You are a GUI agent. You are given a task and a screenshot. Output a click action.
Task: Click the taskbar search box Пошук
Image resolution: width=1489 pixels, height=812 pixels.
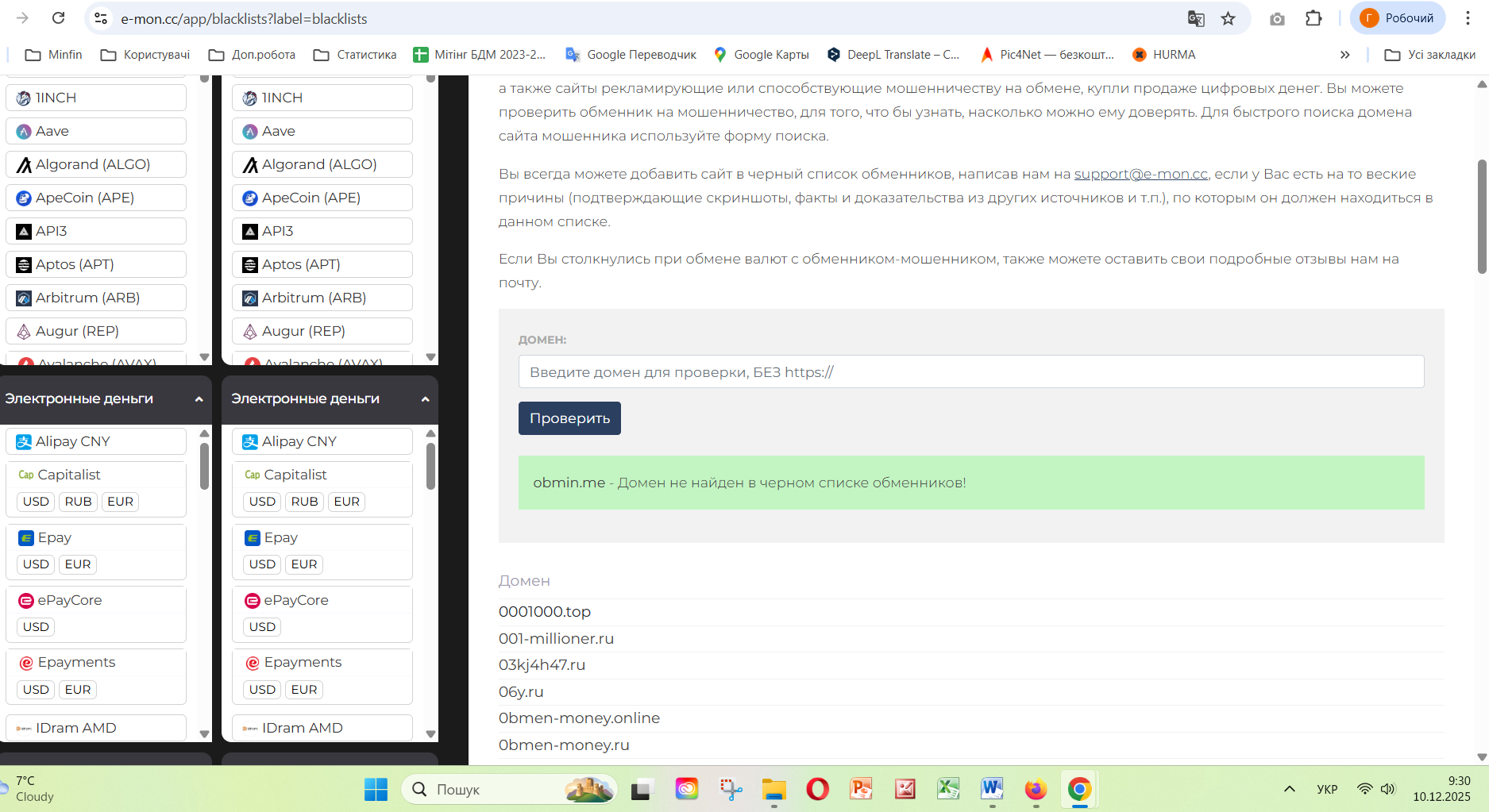510,789
